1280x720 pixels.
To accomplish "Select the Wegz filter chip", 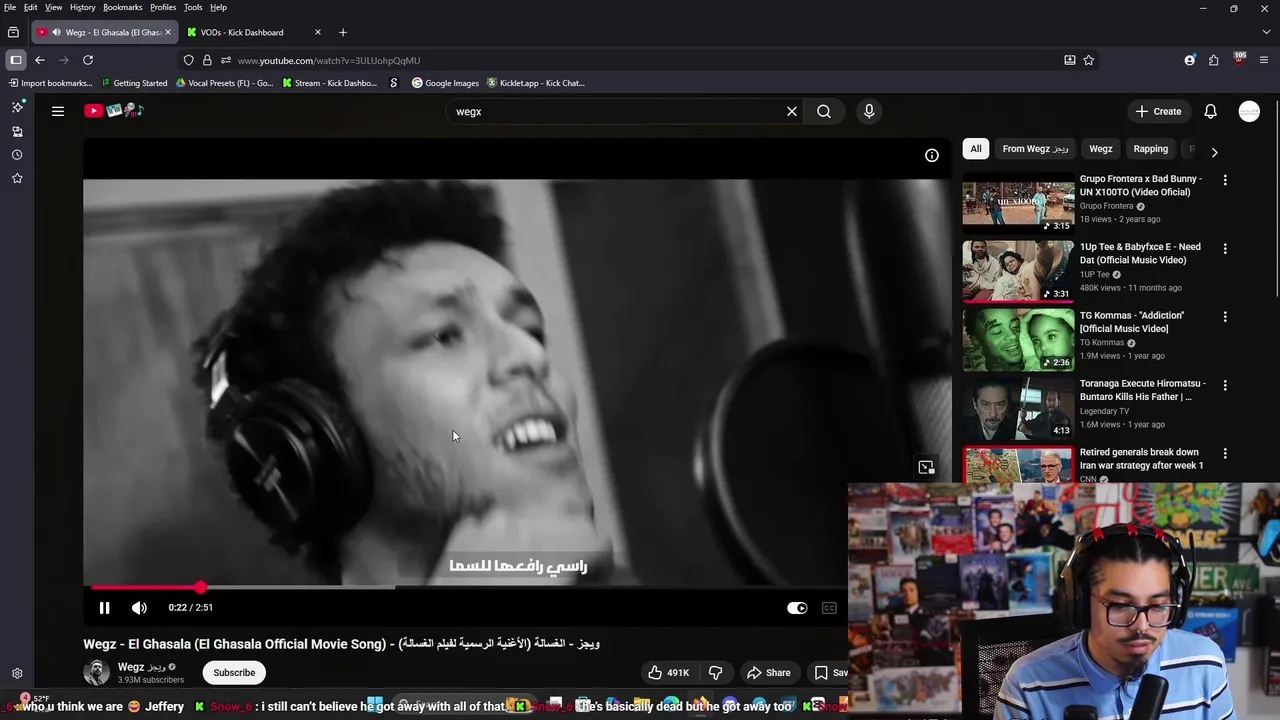I will [1101, 149].
